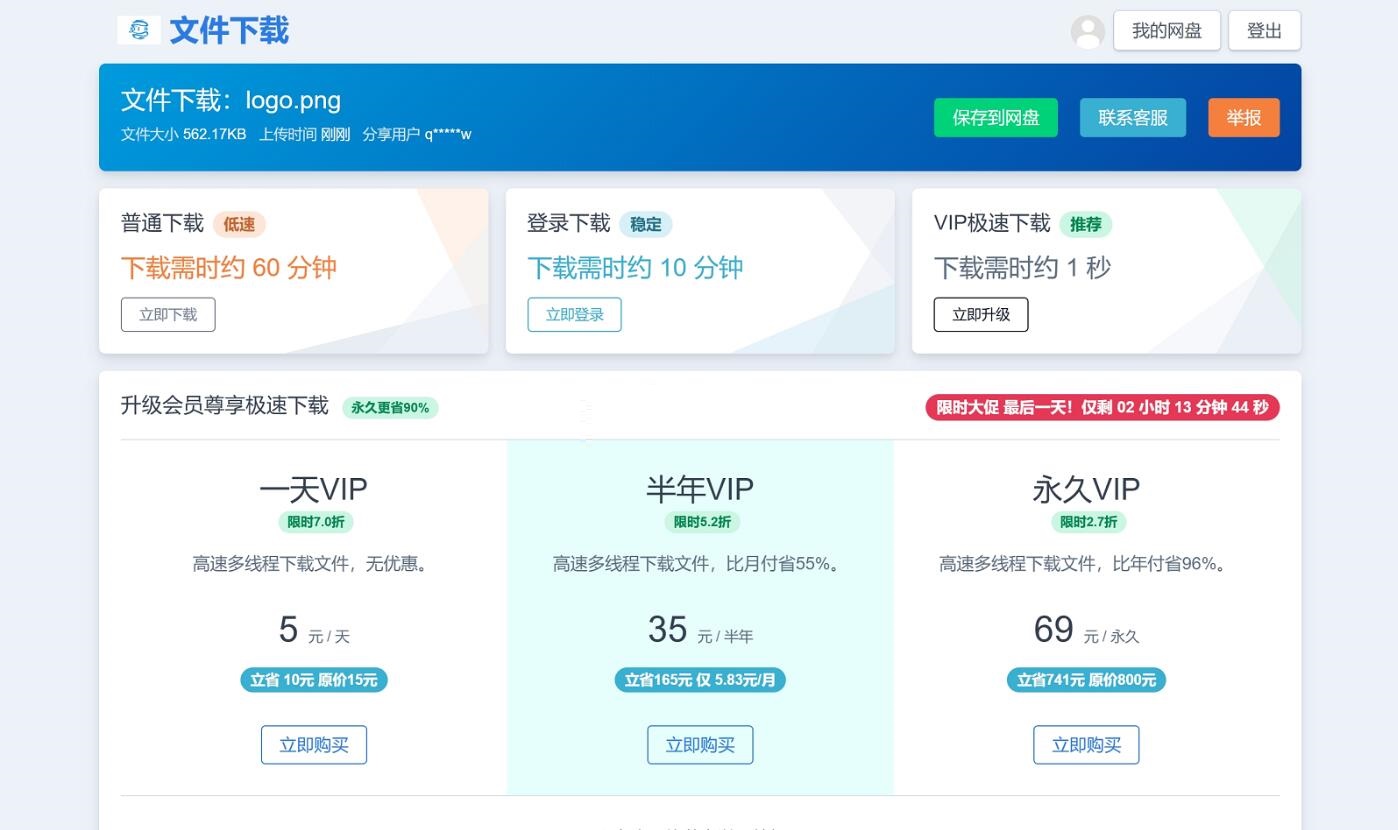
Task: Click the 推荐 badge
Action: point(1086,224)
